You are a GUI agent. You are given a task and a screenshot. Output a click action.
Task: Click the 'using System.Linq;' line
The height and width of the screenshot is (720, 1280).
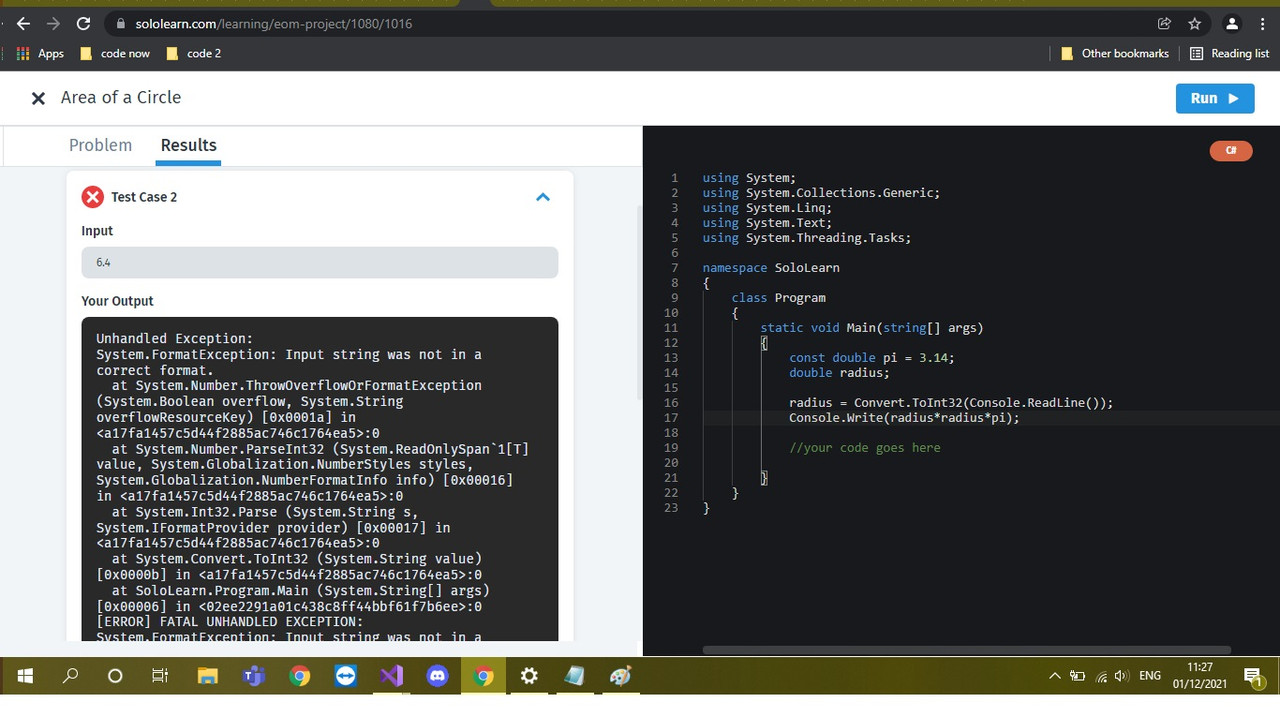click(x=766, y=208)
